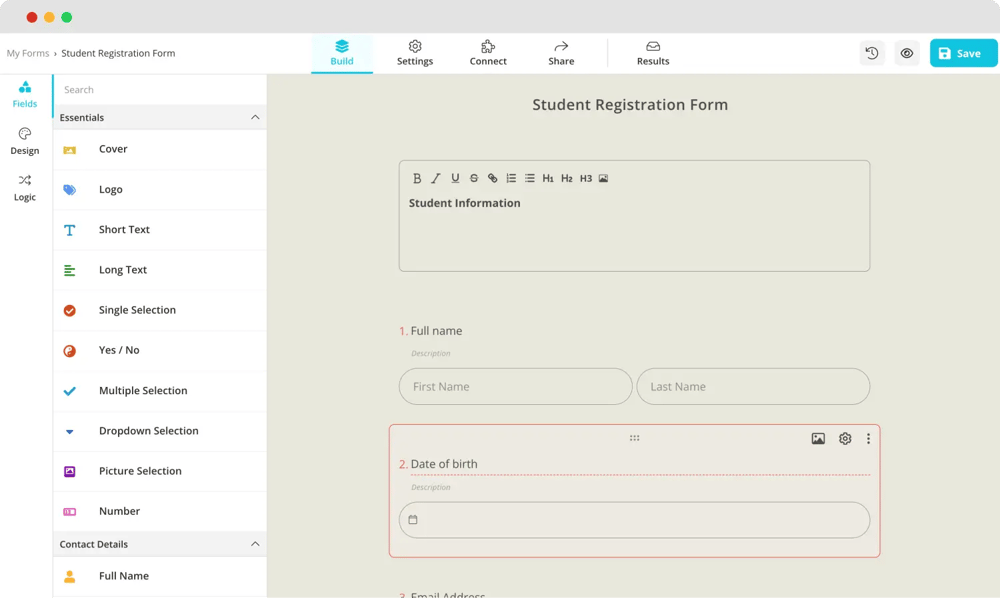The height and width of the screenshot is (598, 1000).
Task: Open the Design panel in sidebar
Action: (25, 141)
